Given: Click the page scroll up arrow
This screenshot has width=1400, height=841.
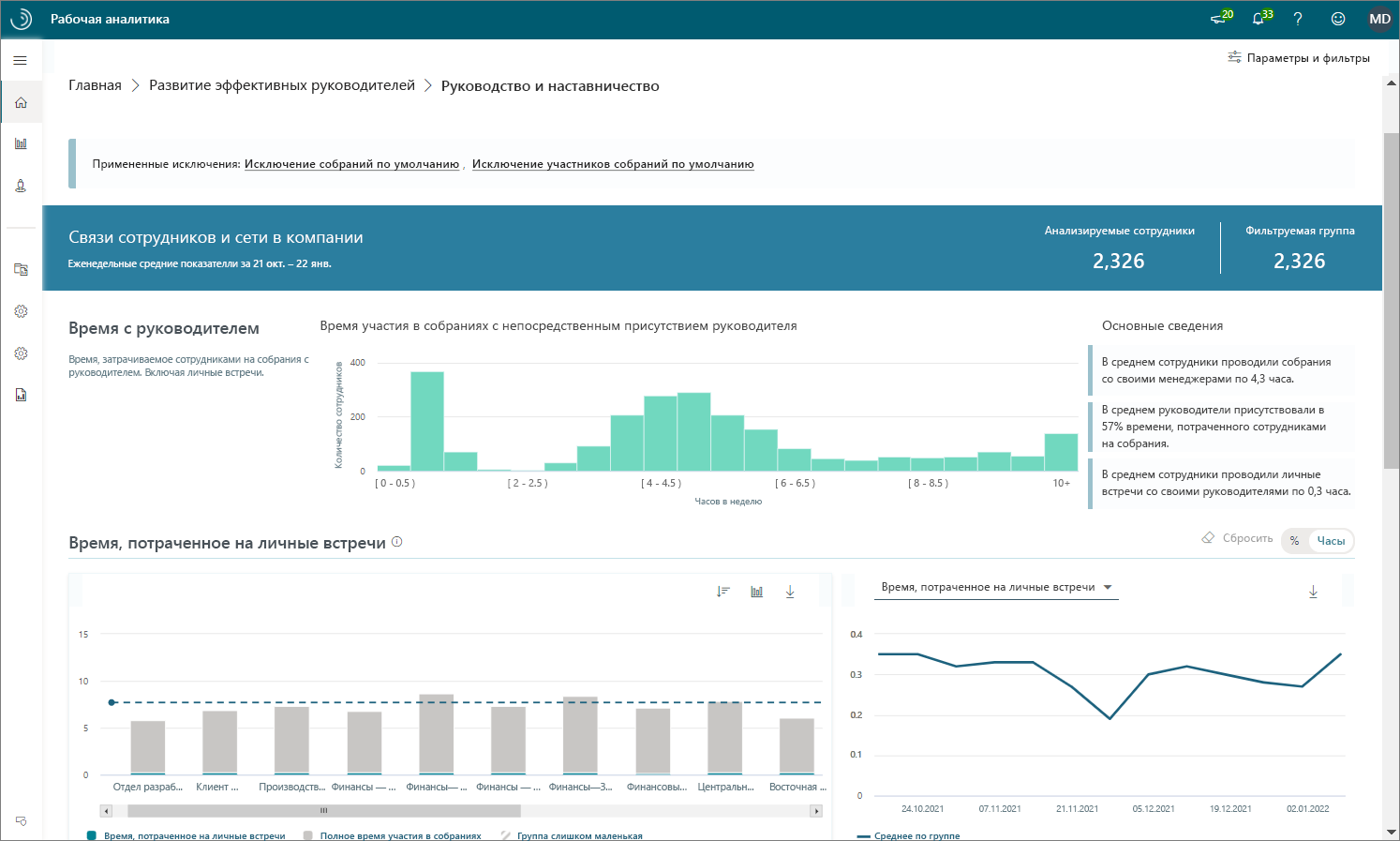Looking at the screenshot, I should point(1391,83).
